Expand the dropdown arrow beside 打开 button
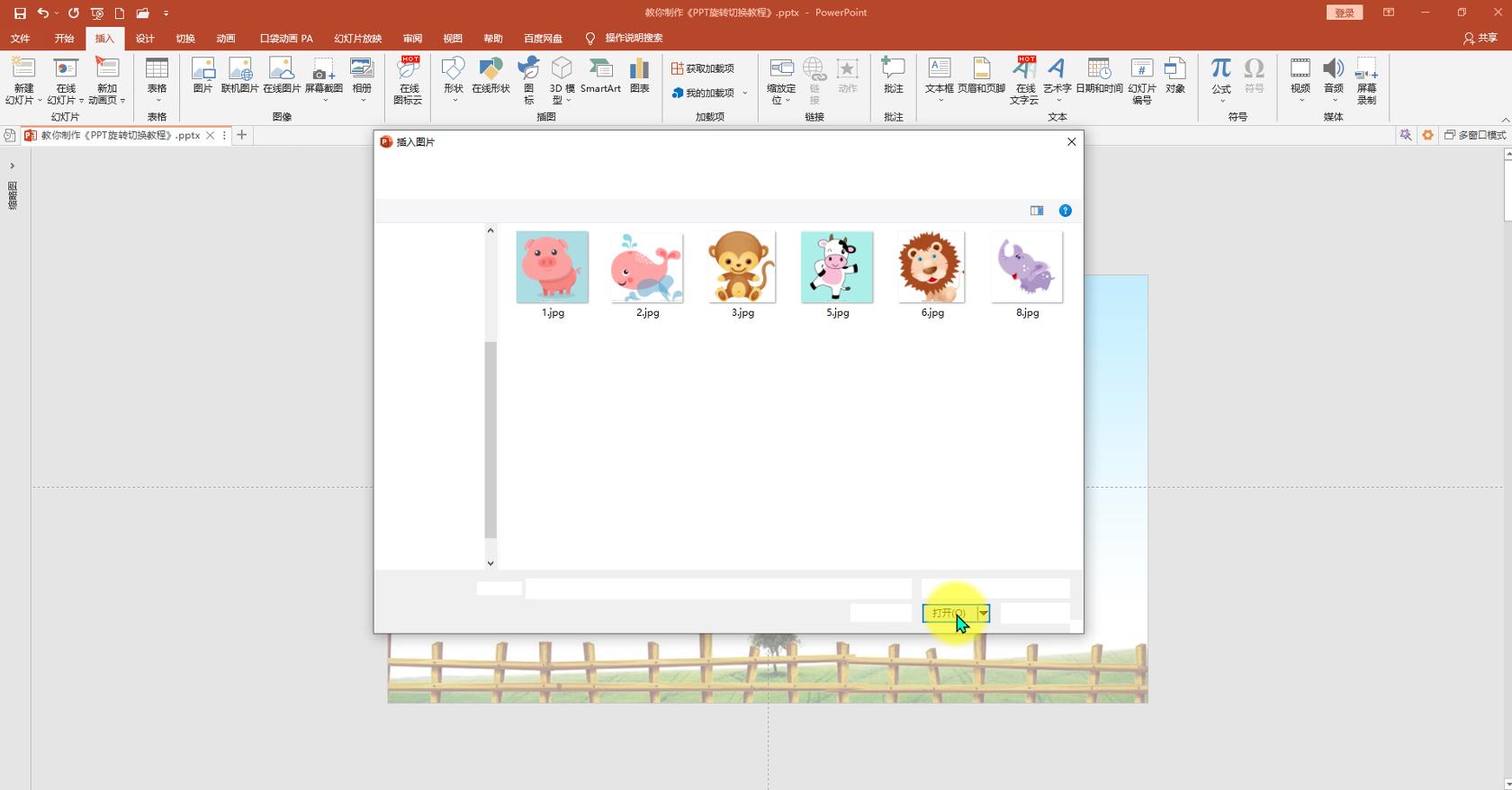 coord(984,613)
